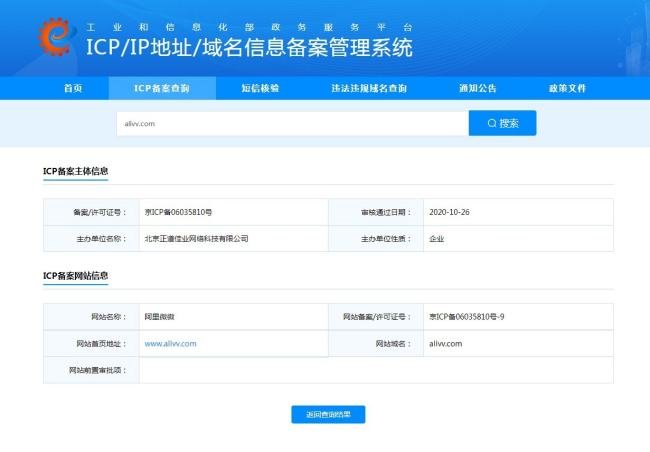Select the ICP备案查询 tab
This screenshot has width=650, height=452.
click(x=162, y=88)
